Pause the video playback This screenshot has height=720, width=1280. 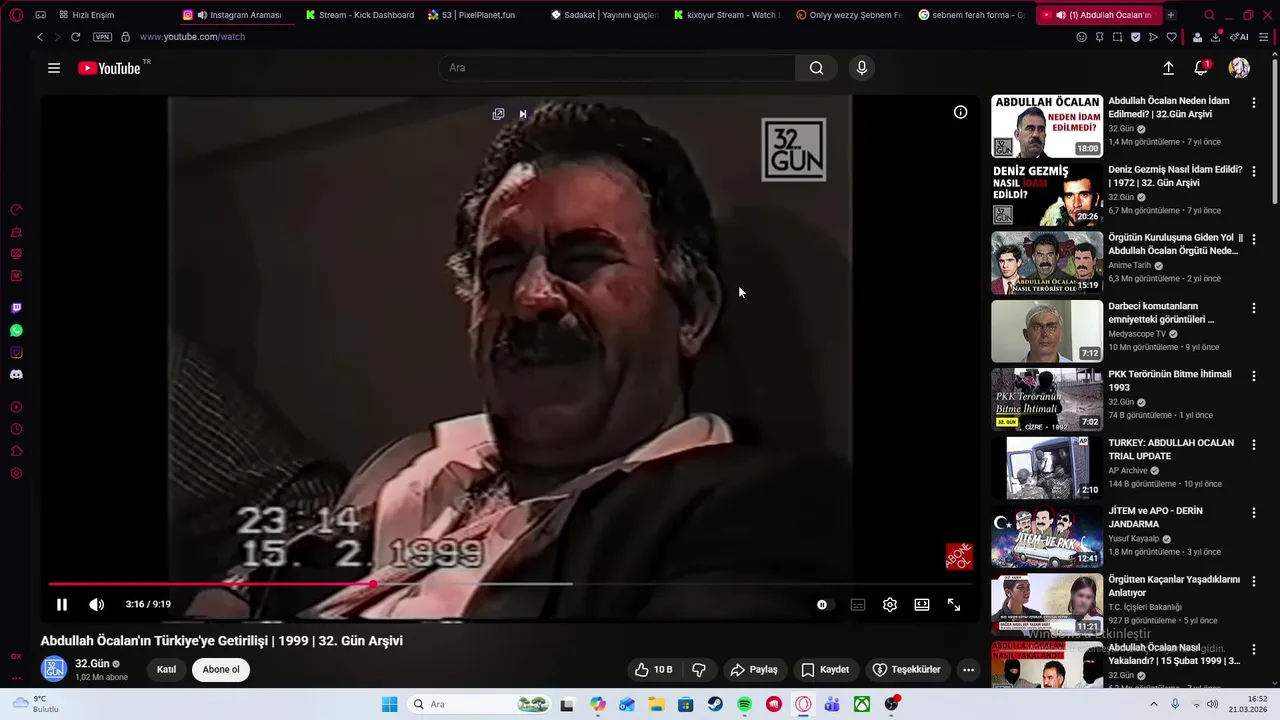62,604
